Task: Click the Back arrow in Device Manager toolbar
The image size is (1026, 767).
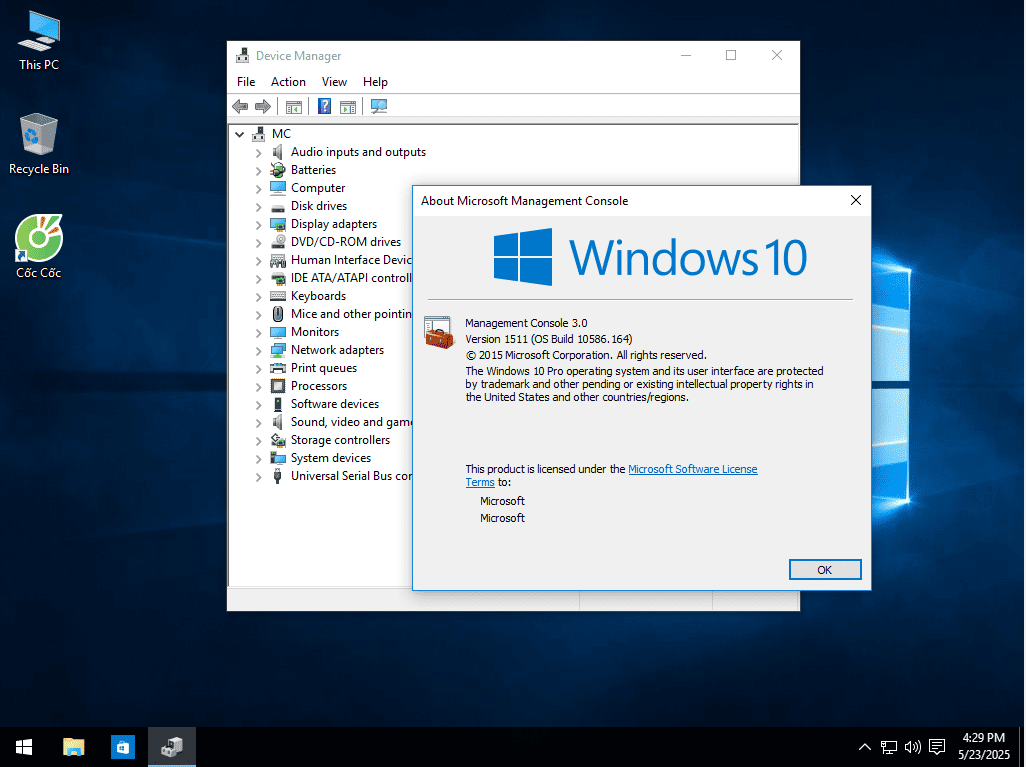Action: point(240,106)
